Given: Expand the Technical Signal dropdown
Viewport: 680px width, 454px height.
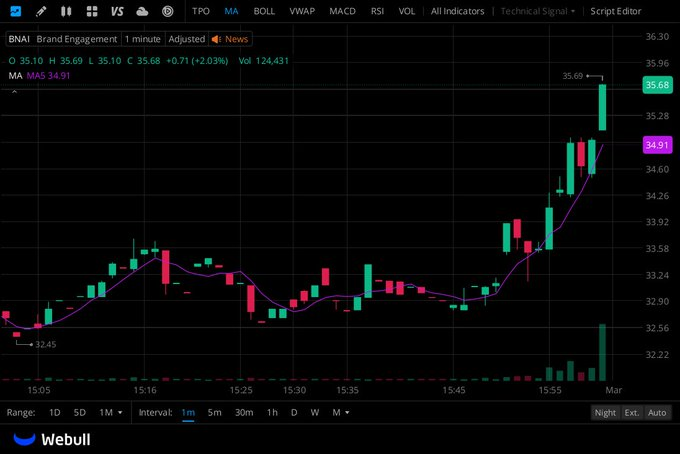Looking at the screenshot, I should pyautogui.click(x=538, y=11).
